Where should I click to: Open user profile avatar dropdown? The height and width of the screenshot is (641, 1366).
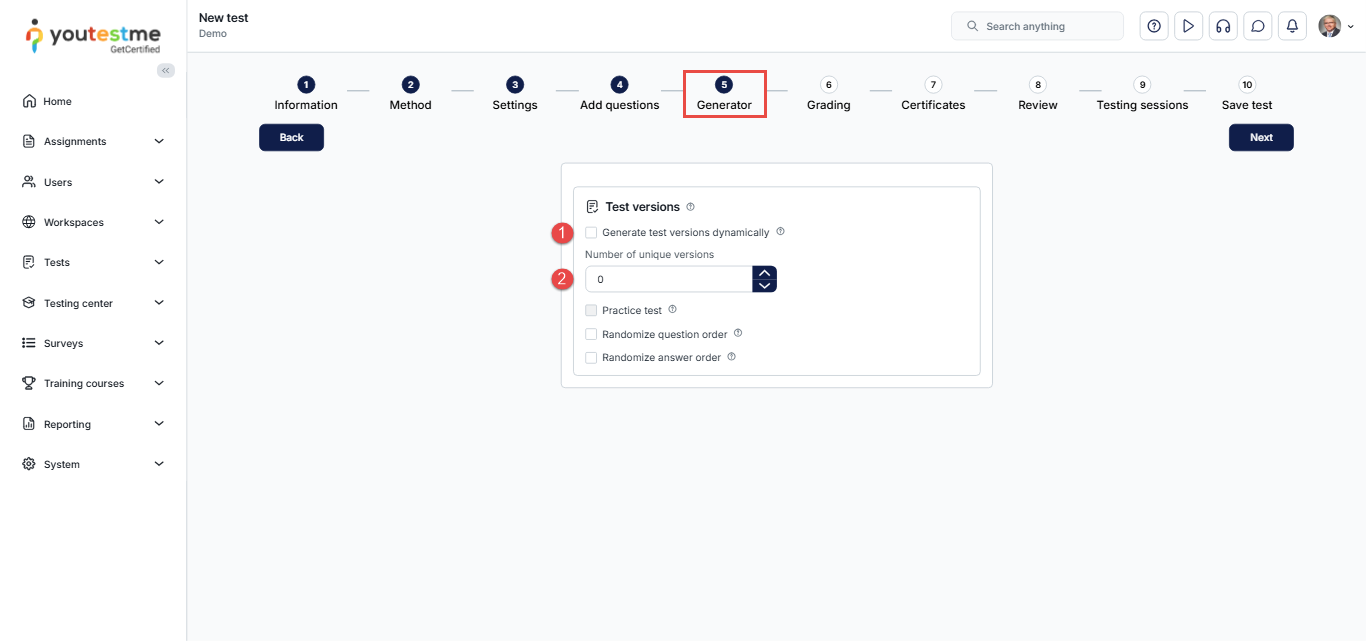coord(1335,26)
